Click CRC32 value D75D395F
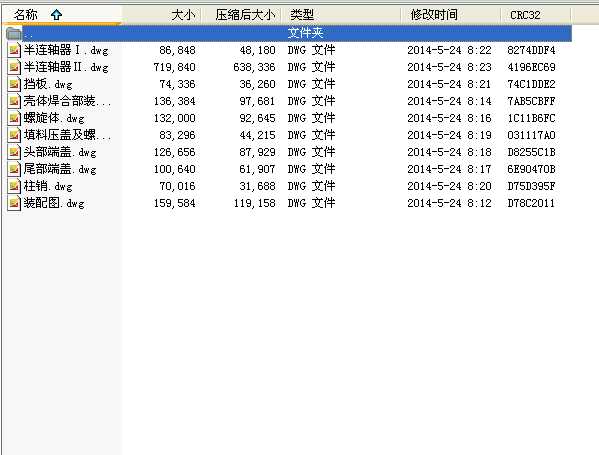Image resolution: width=599 pixels, height=455 pixels. coord(531,186)
